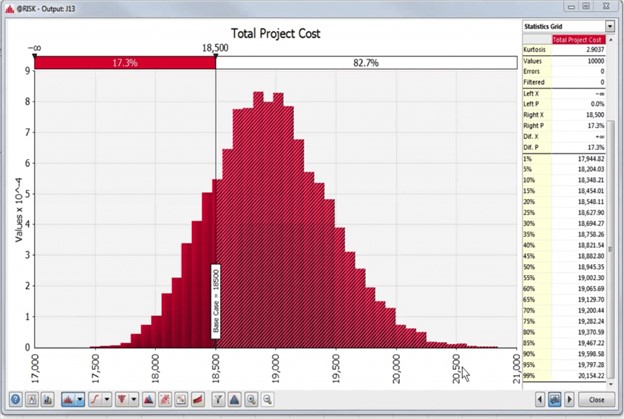624x419 pixels.
Task: Click the blue help question mark icon
Action: click(15, 400)
